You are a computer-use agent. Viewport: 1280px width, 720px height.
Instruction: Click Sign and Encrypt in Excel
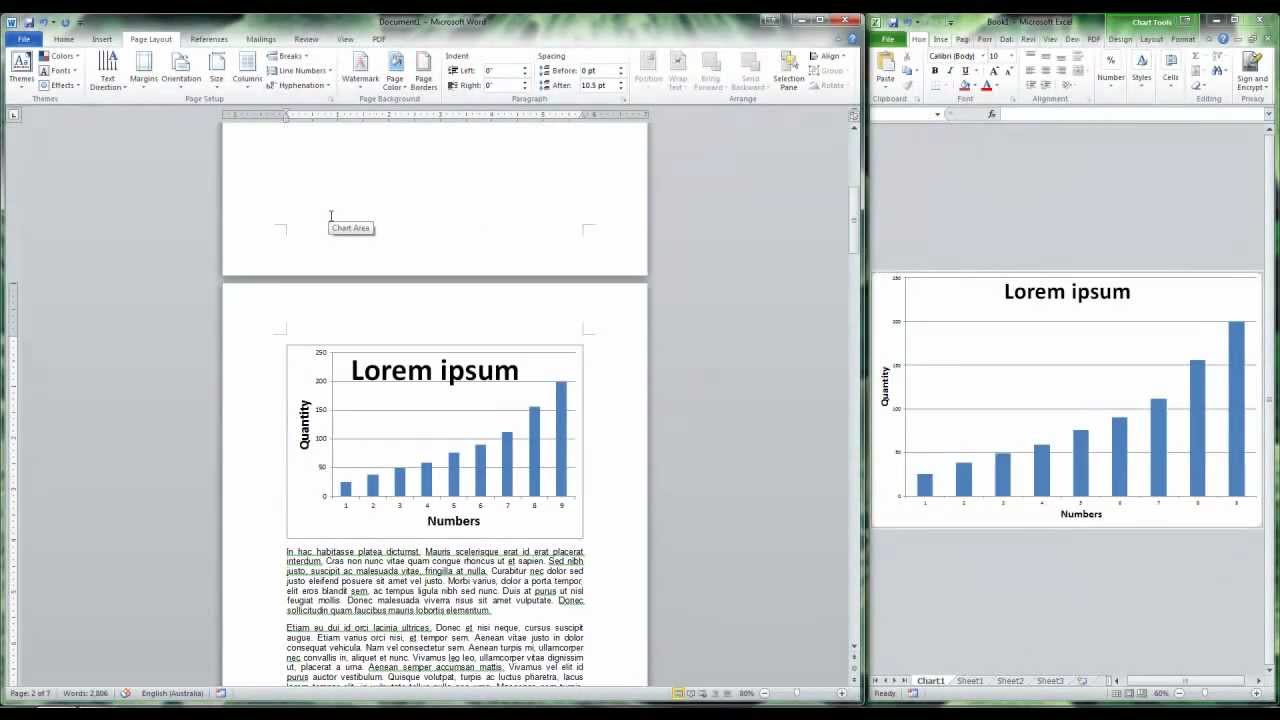tap(1252, 70)
